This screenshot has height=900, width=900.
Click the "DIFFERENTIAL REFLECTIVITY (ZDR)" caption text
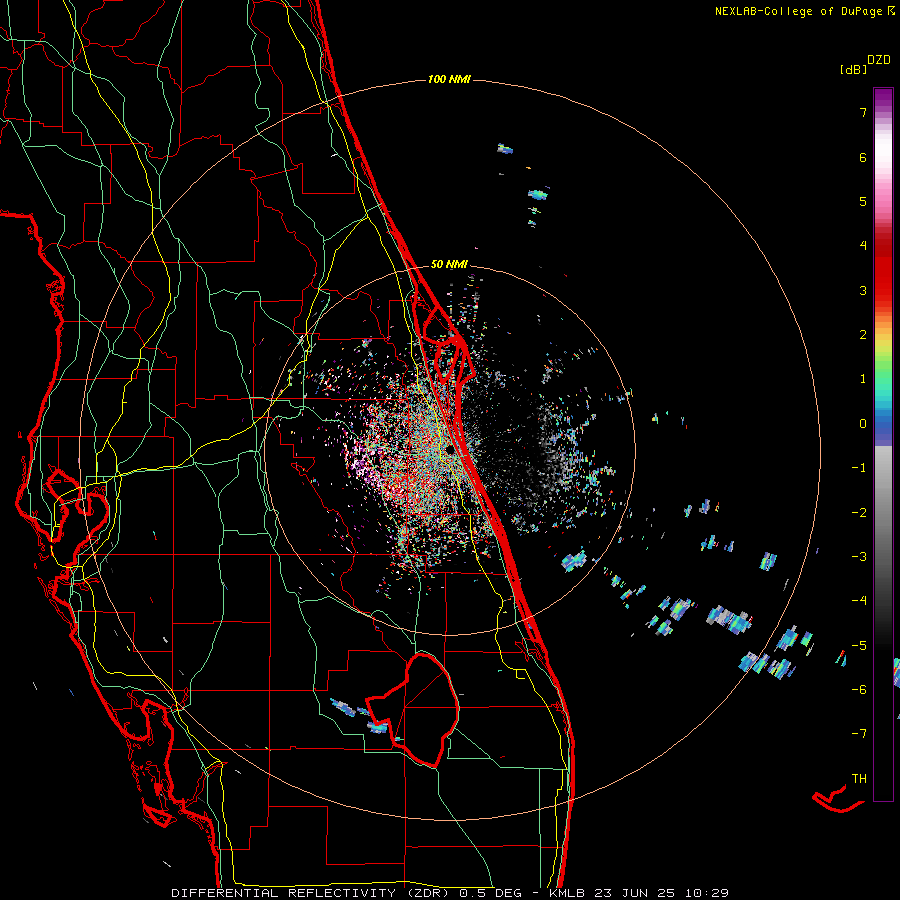312,893
